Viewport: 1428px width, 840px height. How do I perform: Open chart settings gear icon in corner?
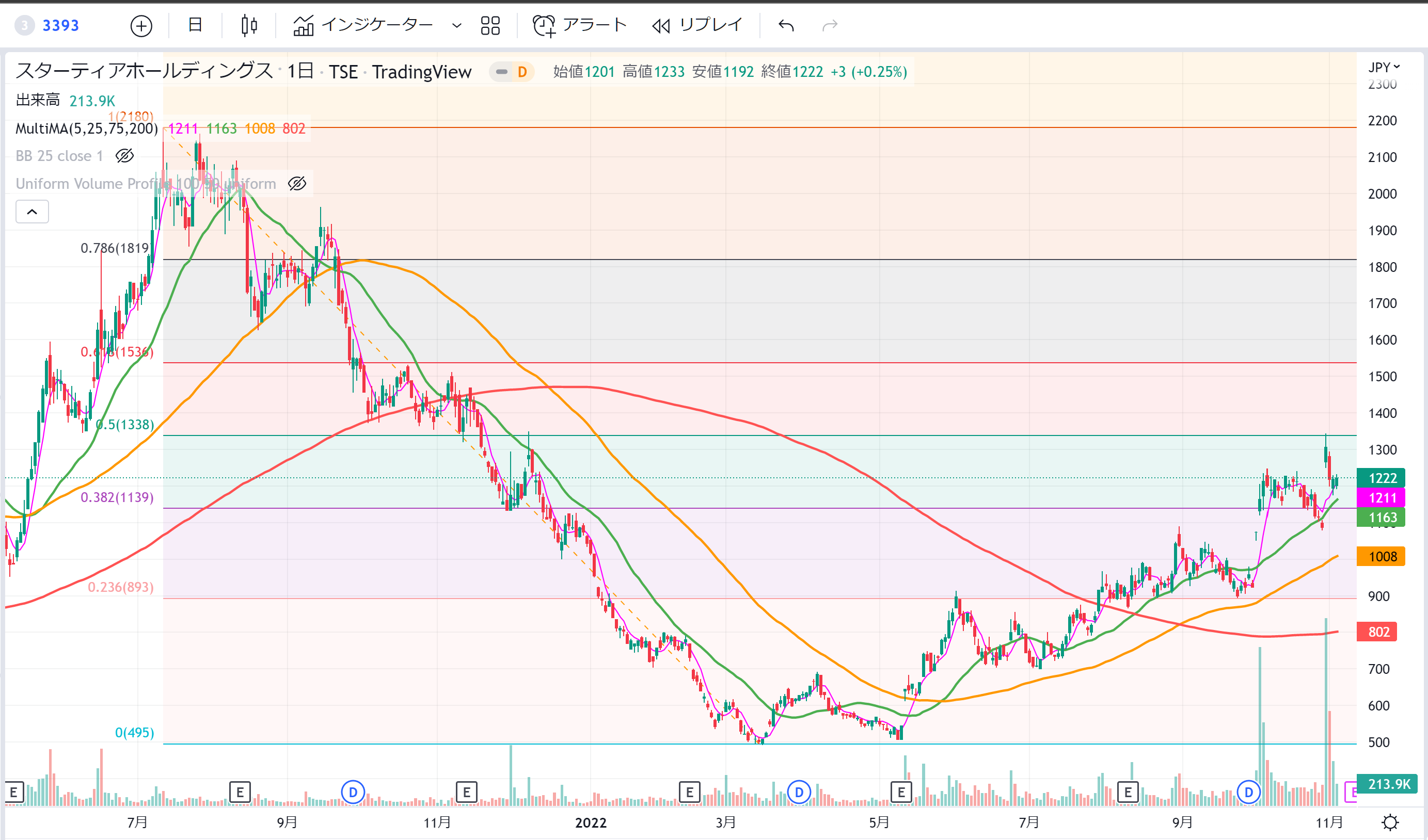click(x=1390, y=822)
